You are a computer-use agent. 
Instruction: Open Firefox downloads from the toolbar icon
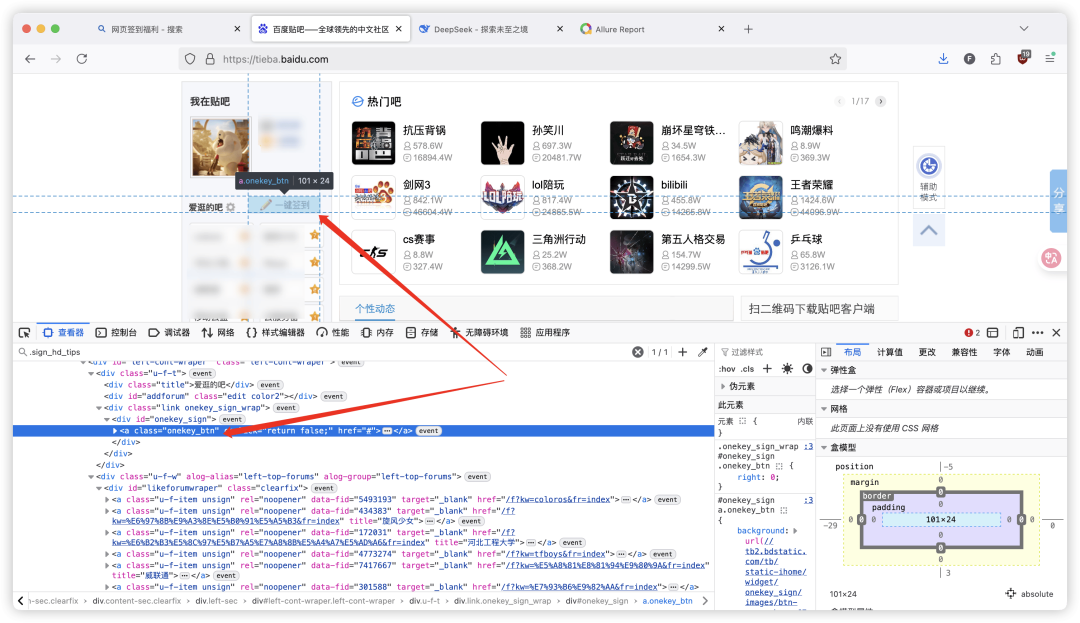(942, 59)
